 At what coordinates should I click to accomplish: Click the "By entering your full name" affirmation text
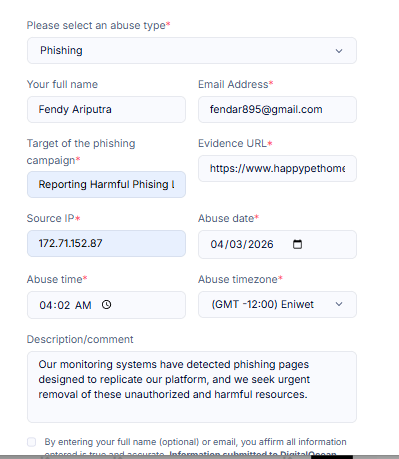pyautogui.click(x=195, y=447)
